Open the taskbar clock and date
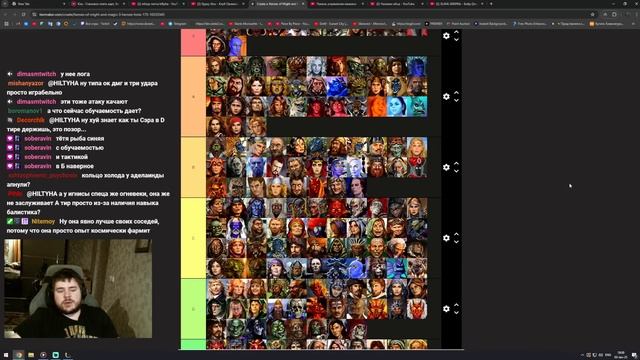 coord(621,355)
